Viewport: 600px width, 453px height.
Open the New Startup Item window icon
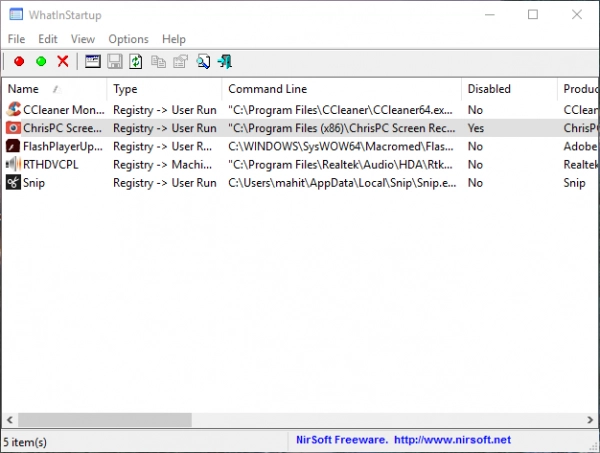click(93, 61)
